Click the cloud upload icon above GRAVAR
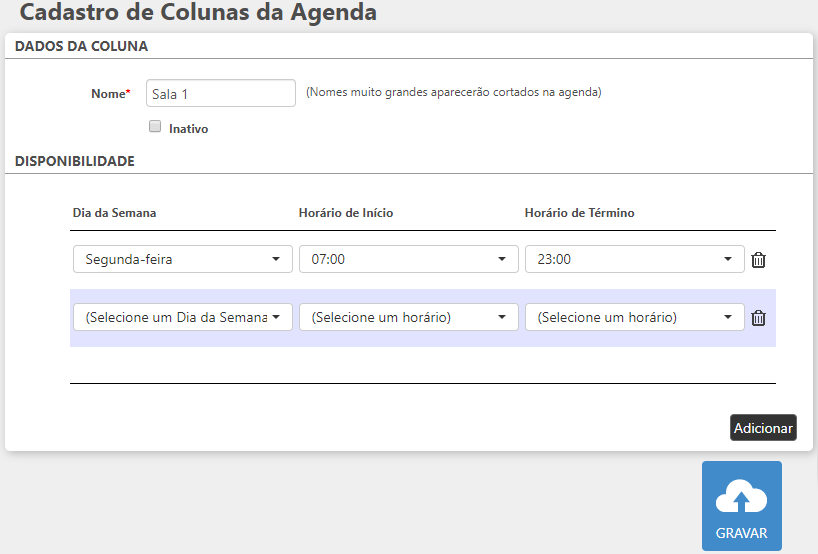818x554 pixels. (741, 497)
